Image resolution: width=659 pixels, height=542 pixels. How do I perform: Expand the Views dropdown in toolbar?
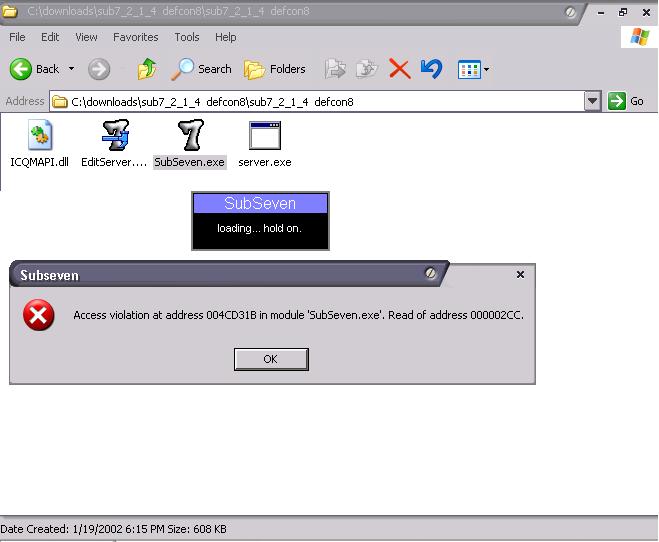click(486, 69)
